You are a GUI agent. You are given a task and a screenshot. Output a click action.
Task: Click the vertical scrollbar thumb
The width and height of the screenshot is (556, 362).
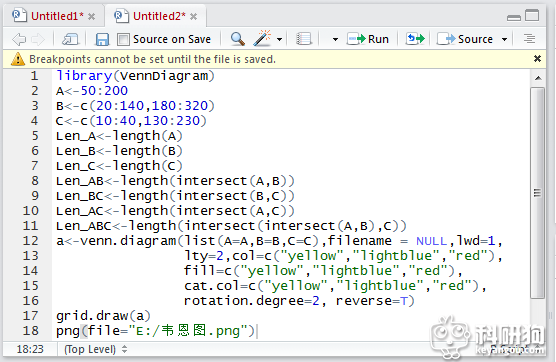(x=538, y=193)
